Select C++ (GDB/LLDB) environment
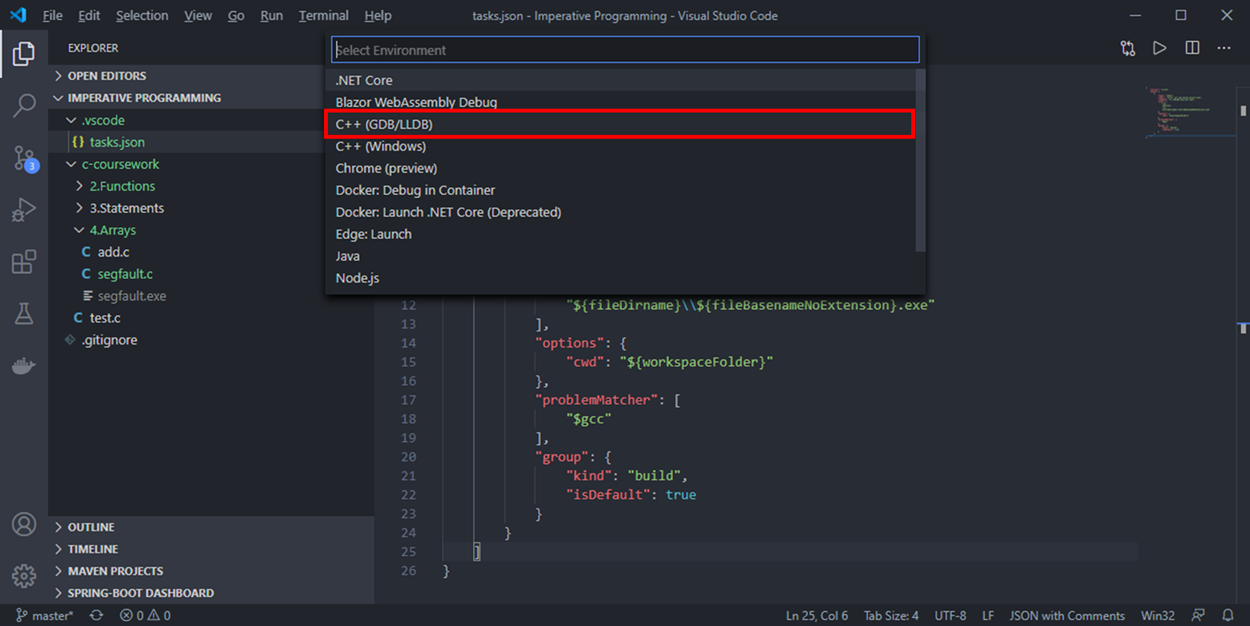The image size is (1250, 626). (x=621, y=124)
